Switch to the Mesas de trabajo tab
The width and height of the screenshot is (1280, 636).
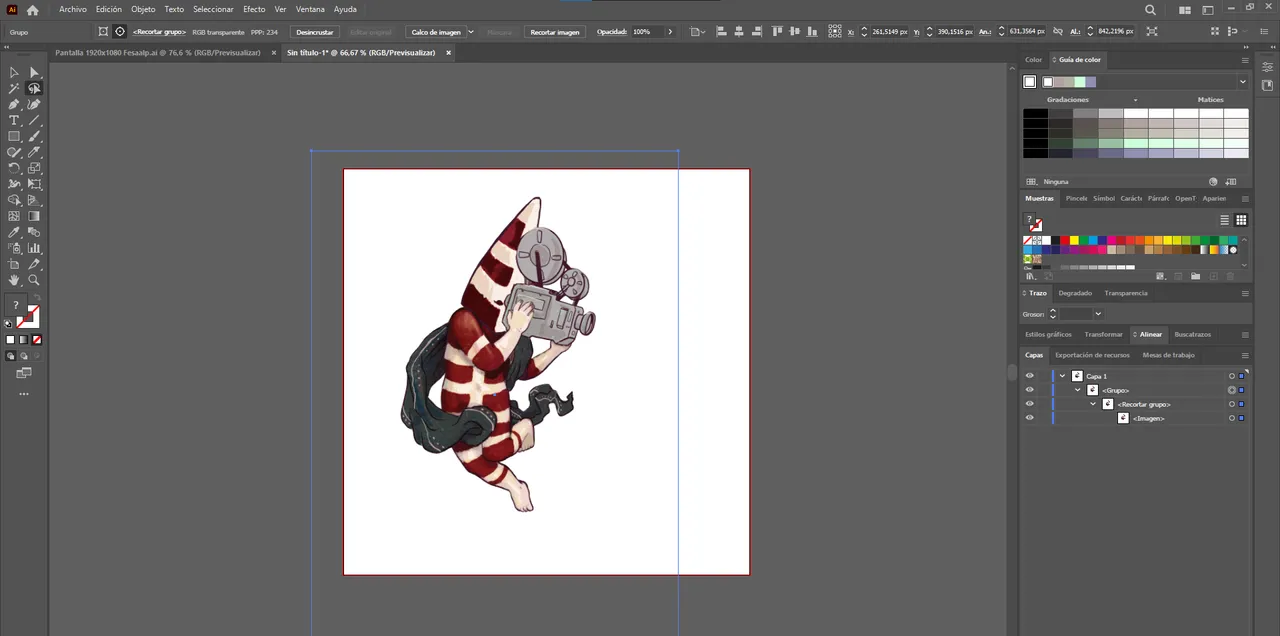[x=1168, y=355]
